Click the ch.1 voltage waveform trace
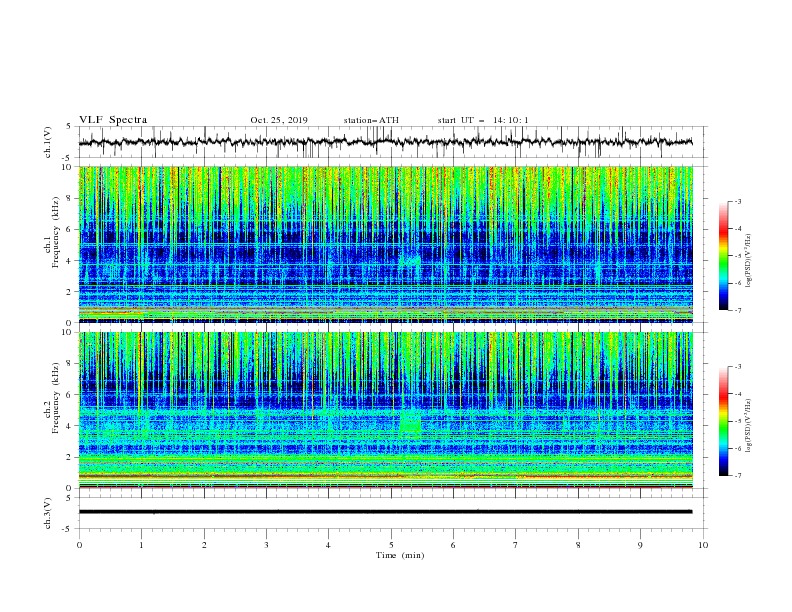 (386, 142)
